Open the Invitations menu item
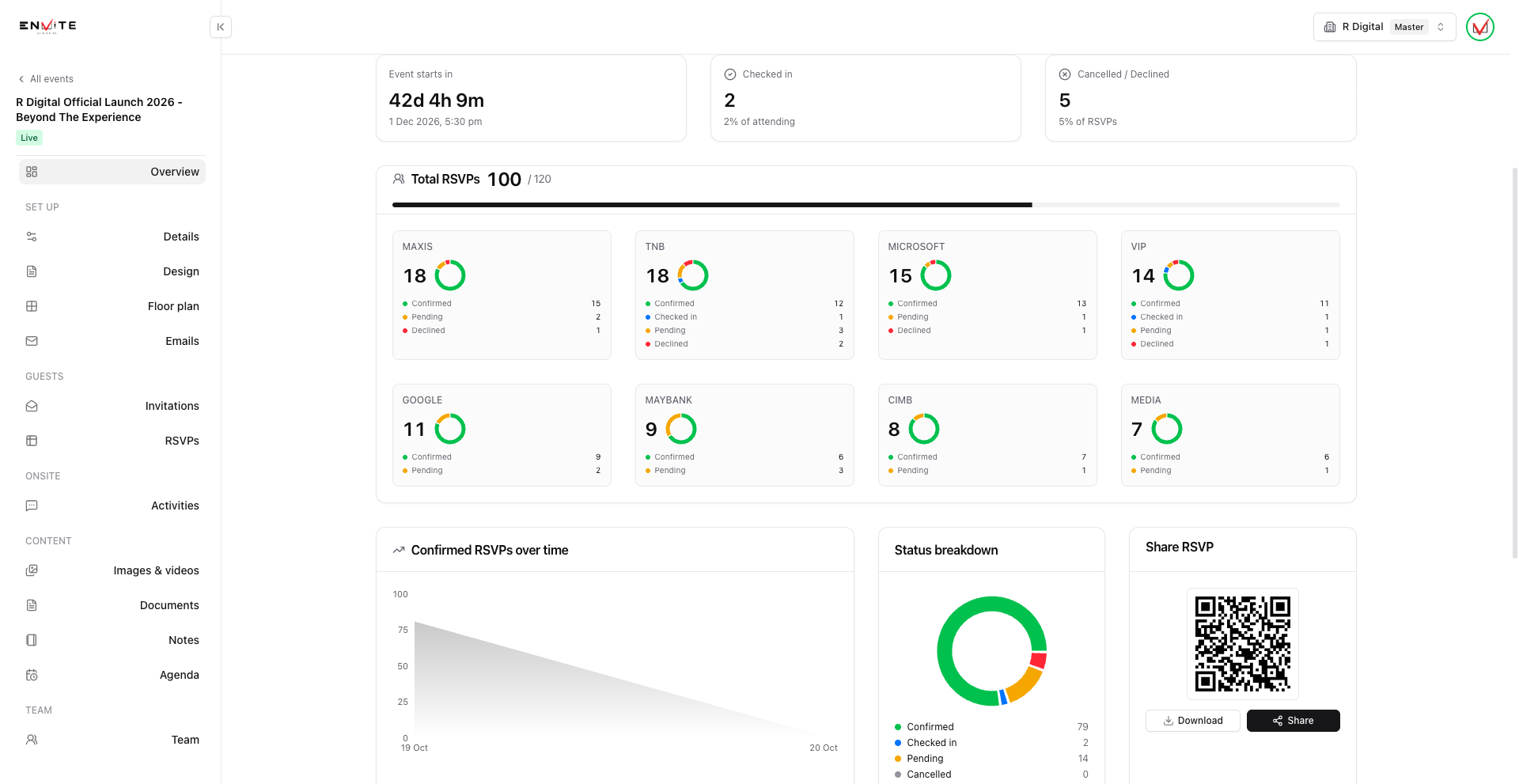Screen dimensions: 1519x784 pyautogui.click(x=112, y=406)
